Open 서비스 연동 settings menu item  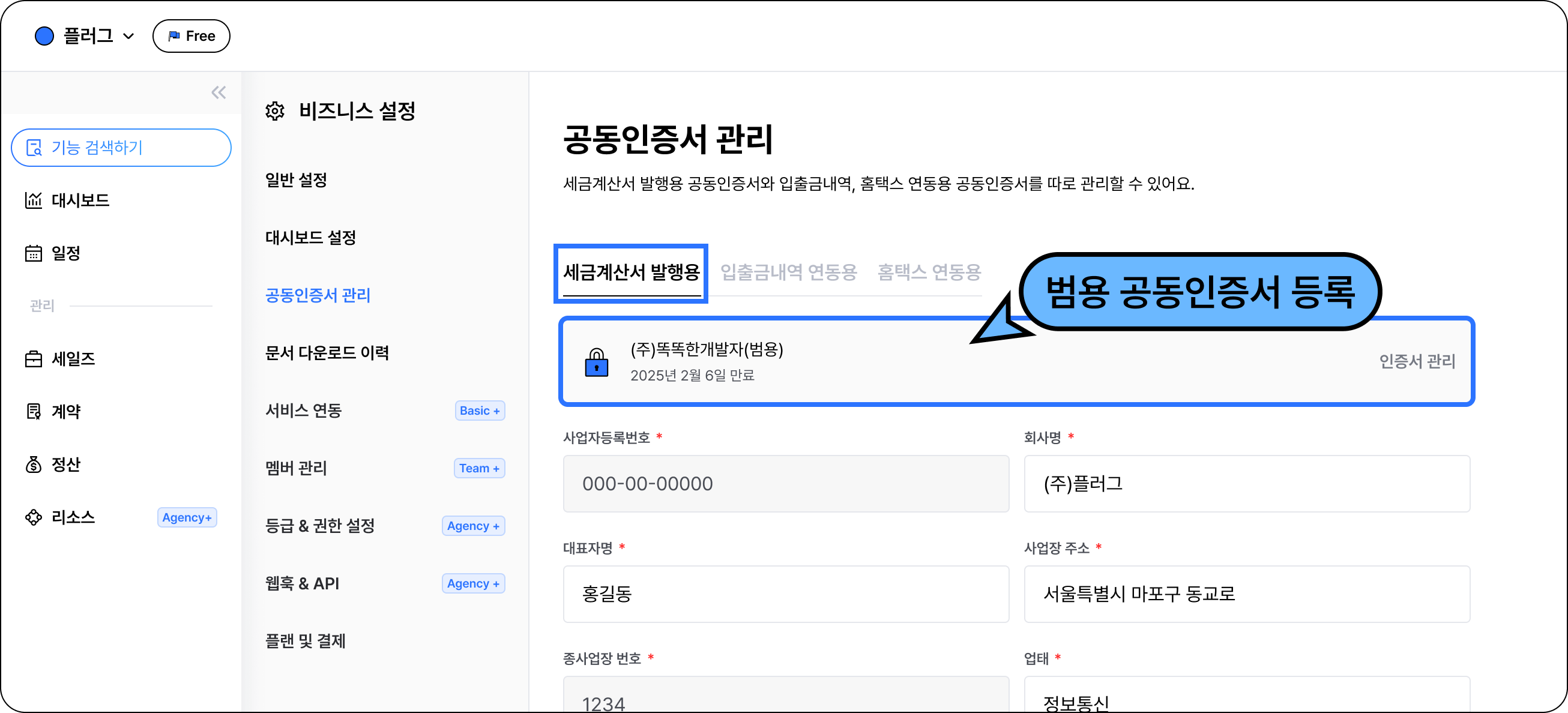point(304,411)
